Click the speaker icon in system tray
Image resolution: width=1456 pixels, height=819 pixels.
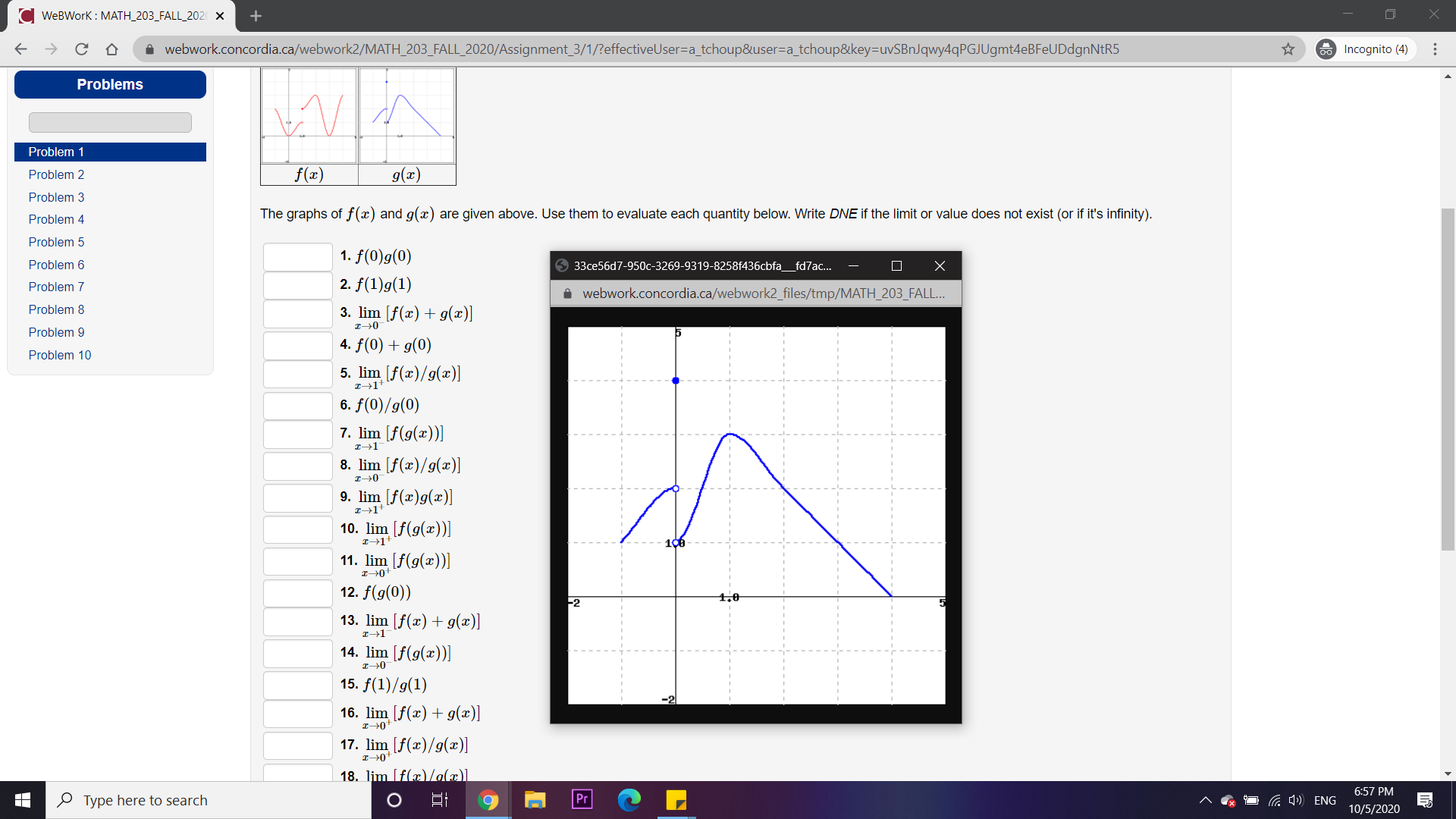coord(1294,799)
